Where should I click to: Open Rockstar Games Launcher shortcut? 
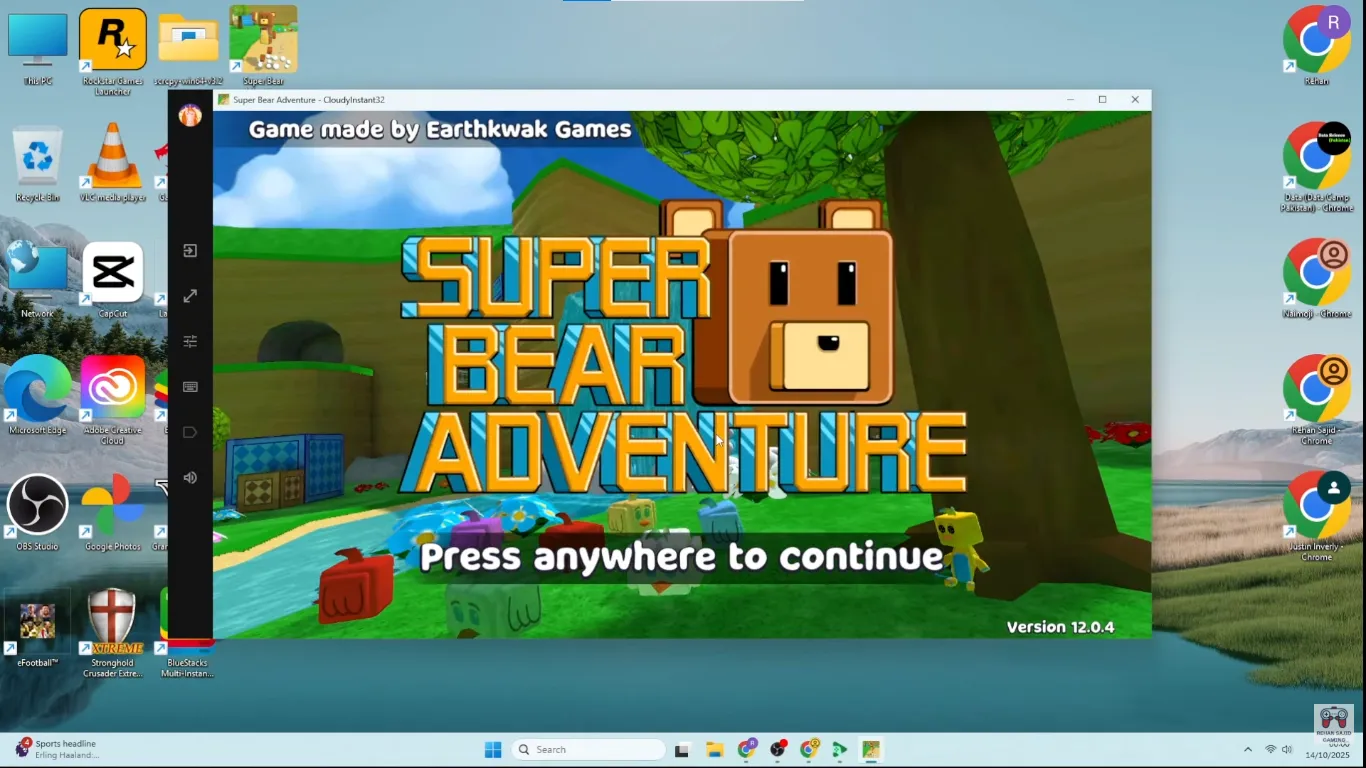pyautogui.click(x=112, y=41)
